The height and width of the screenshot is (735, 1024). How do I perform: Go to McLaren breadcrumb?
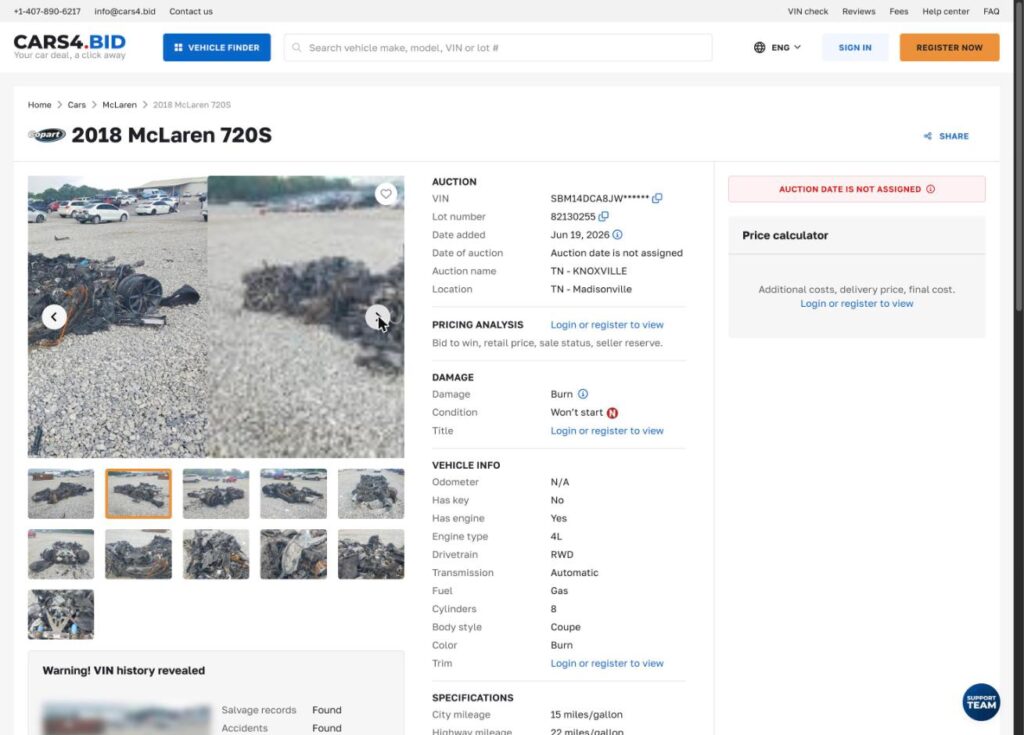coord(120,105)
